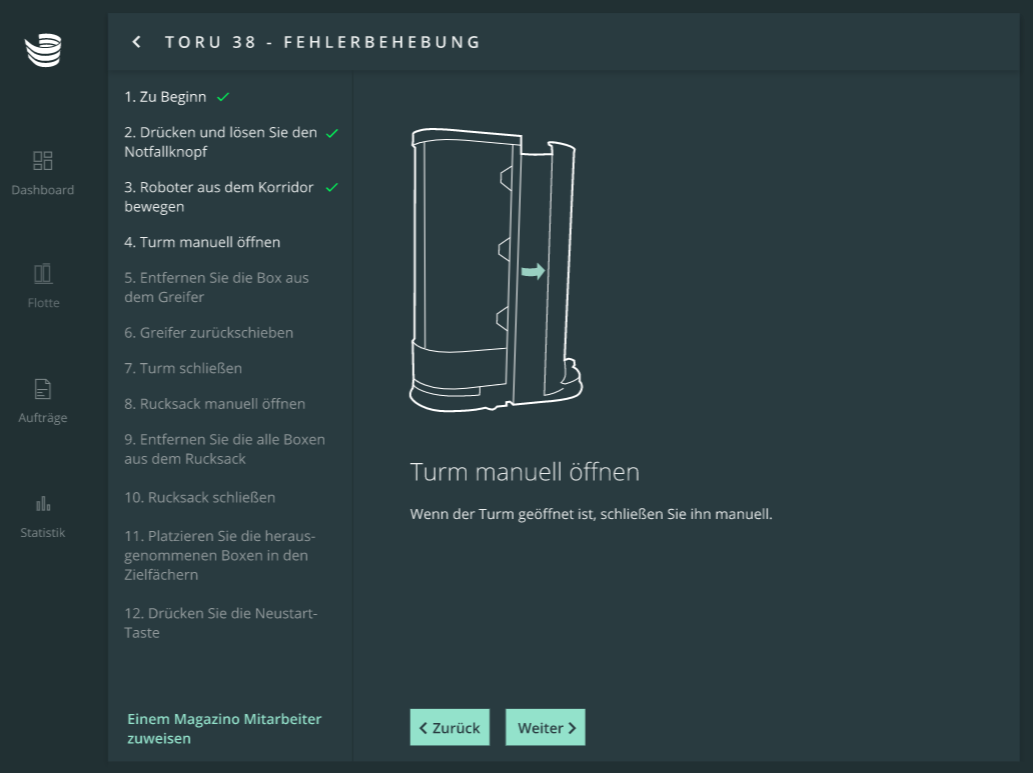Click the back arrow beside TORU 38
1033x773 pixels.
(137, 42)
